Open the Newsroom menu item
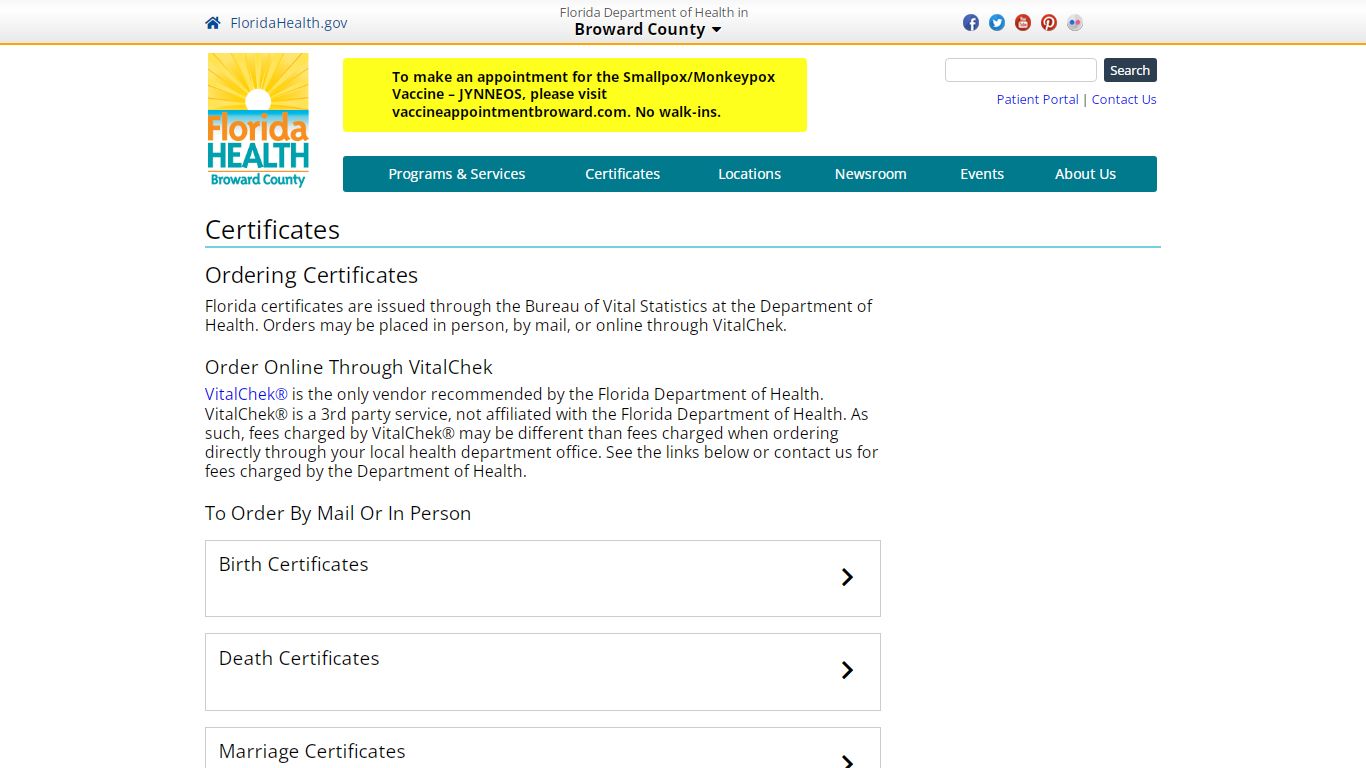The image size is (1366, 768). pyautogui.click(x=871, y=174)
